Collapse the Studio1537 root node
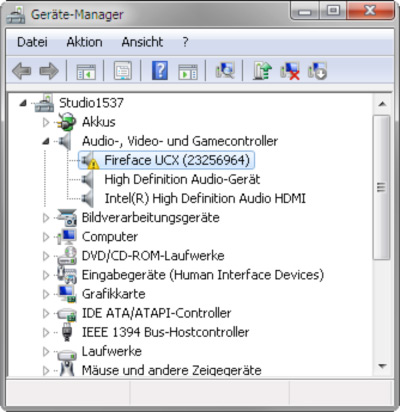 point(23,103)
